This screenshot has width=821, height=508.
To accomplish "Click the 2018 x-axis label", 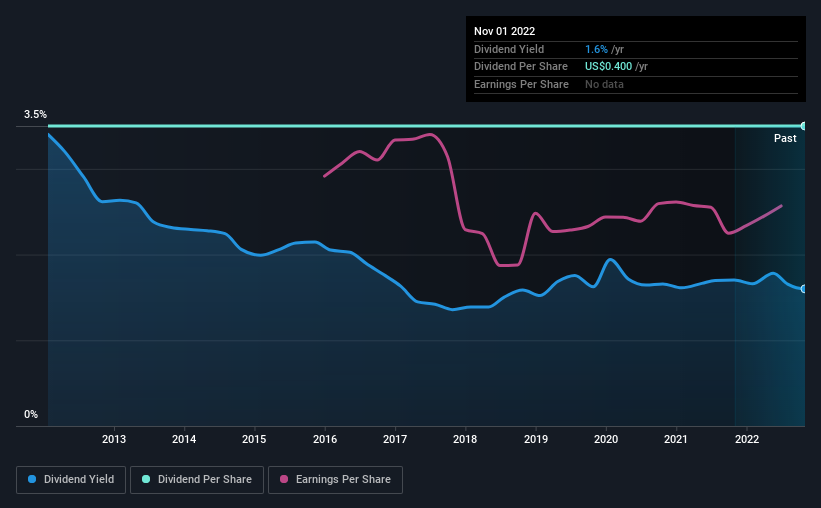I will (x=465, y=439).
